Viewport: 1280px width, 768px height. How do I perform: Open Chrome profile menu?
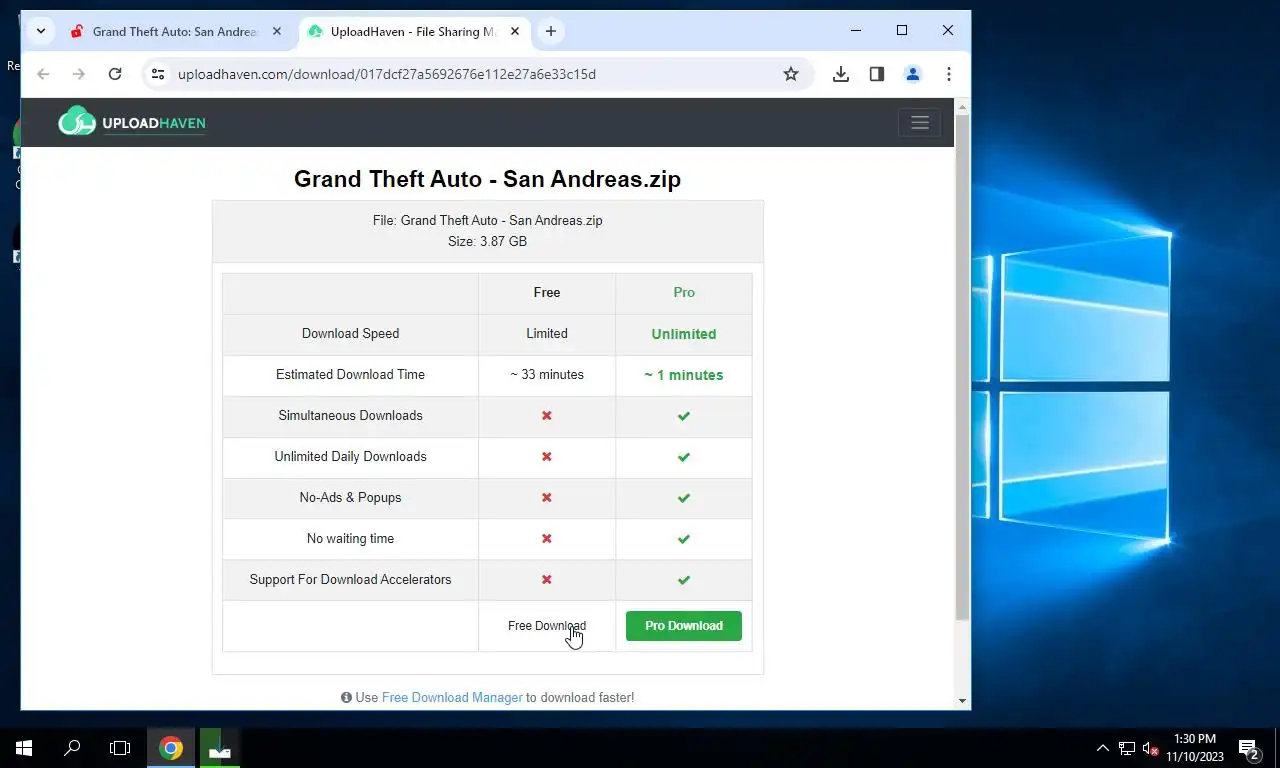coord(912,74)
